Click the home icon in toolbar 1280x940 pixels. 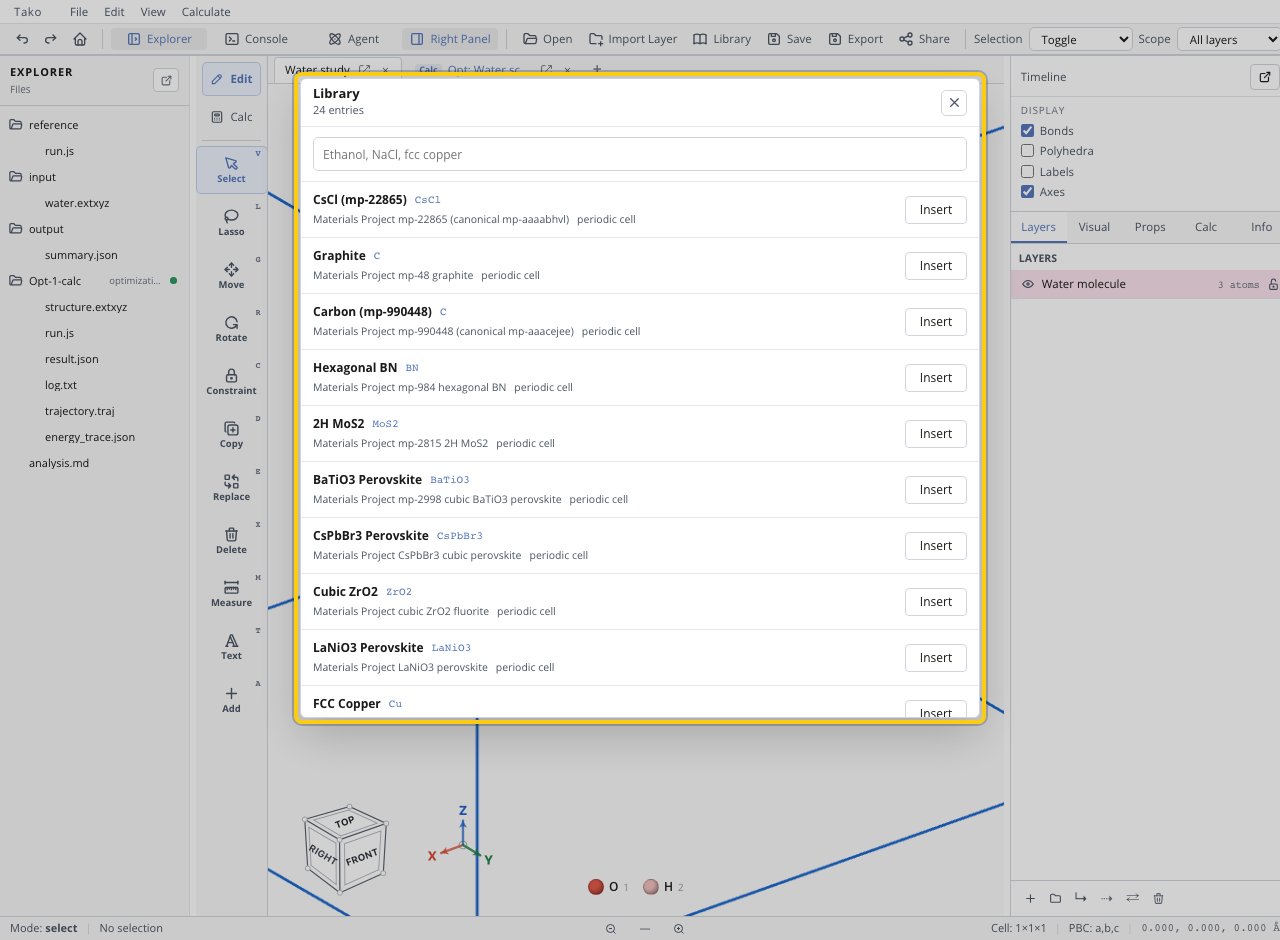click(x=80, y=39)
